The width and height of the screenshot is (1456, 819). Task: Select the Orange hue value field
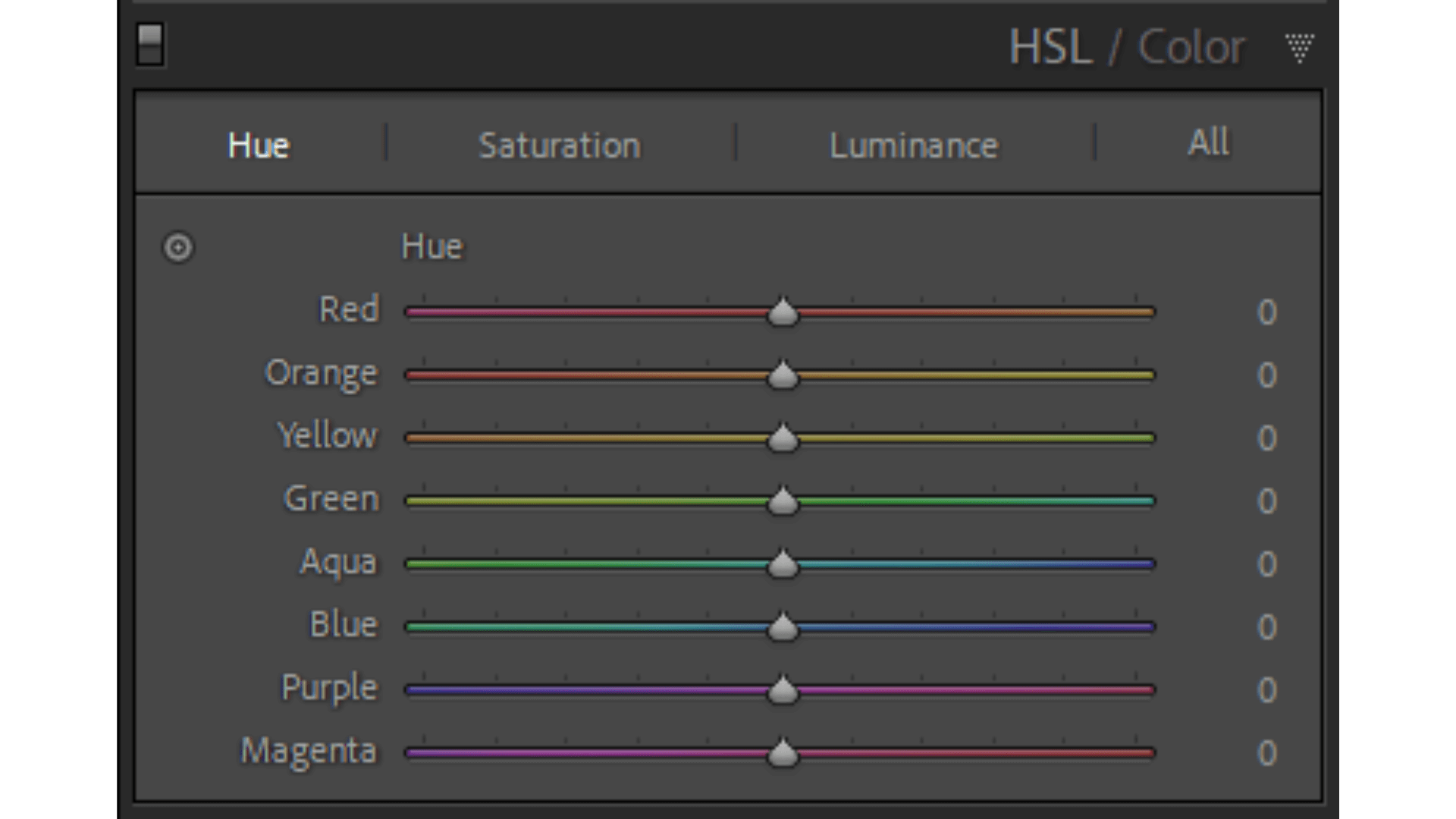pos(1266,375)
